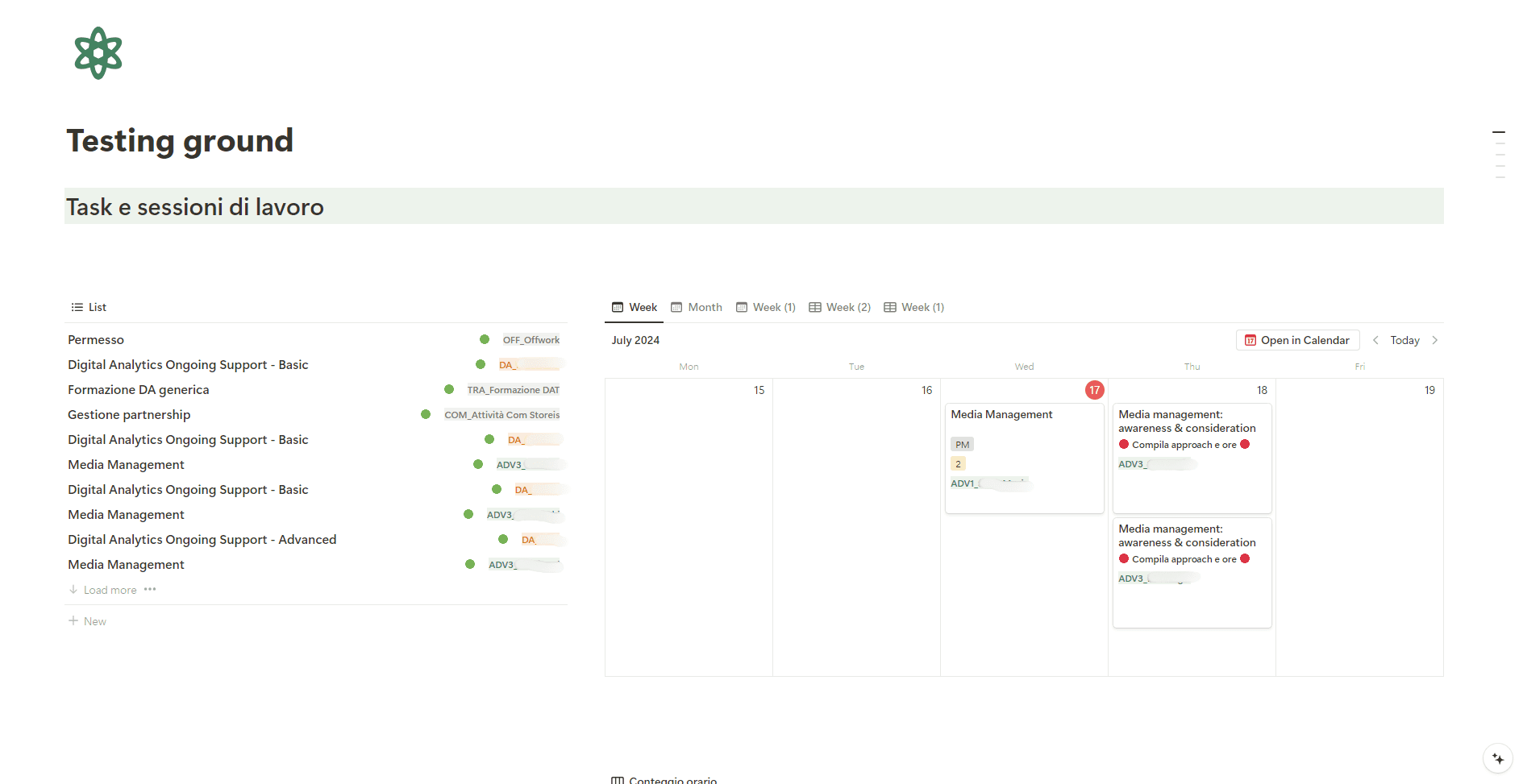The image size is (1523, 784).
Task: Click the green atom page icon
Action: pyautogui.click(x=98, y=53)
